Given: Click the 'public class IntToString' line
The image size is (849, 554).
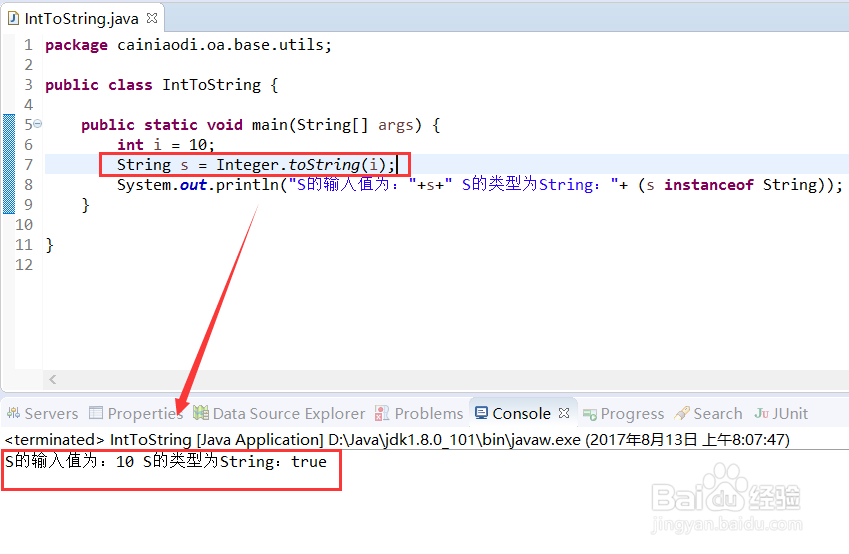Looking at the screenshot, I should pos(161,85).
